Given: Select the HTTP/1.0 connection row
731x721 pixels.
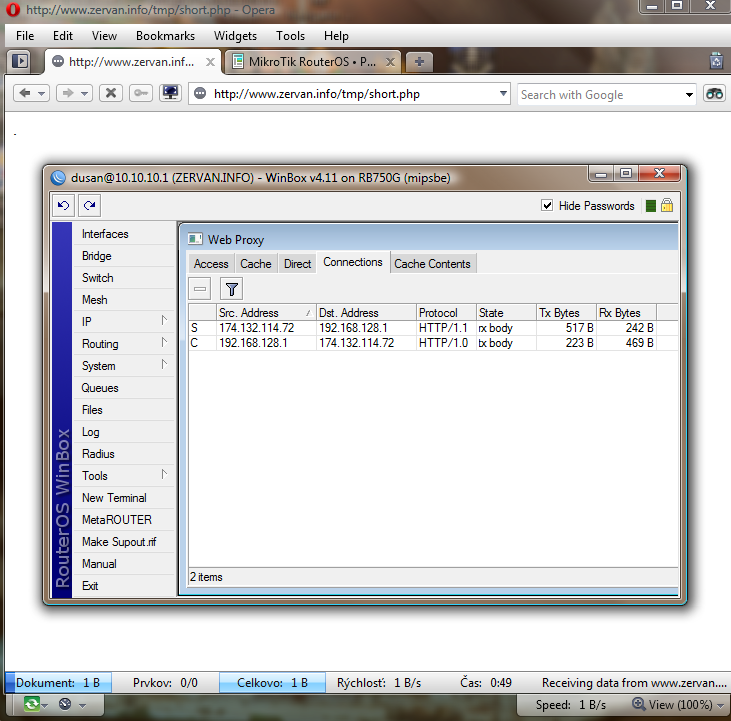Looking at the screenshot, I should click(433, 343).
